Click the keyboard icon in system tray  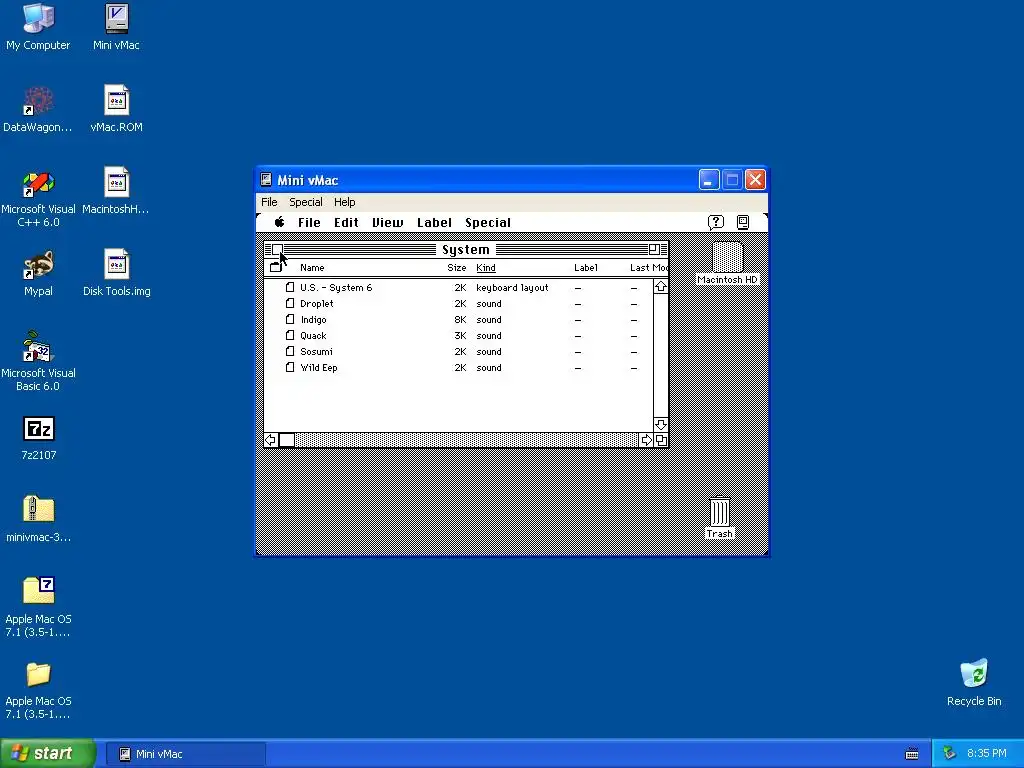click(x=912, y=754)
